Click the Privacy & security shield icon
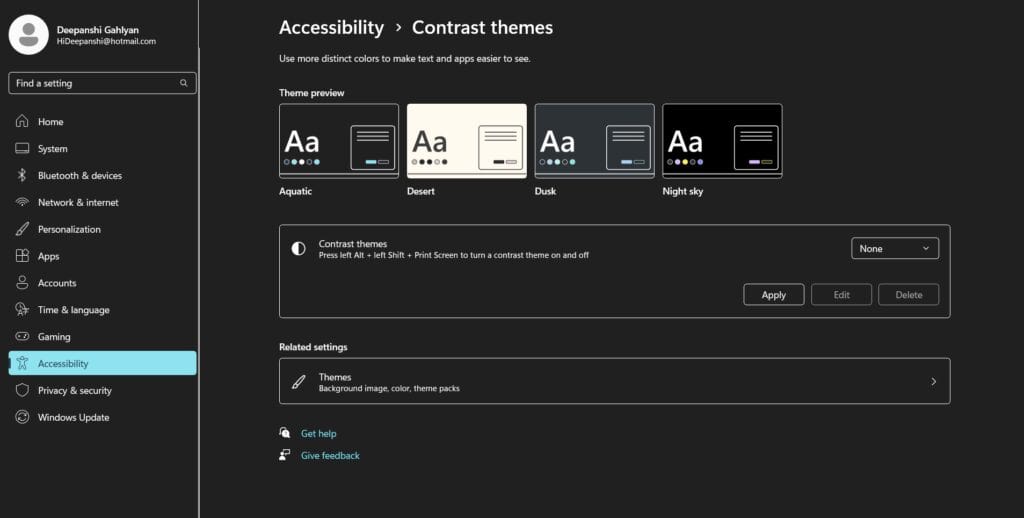Screen dimensions: 1024x518 [22, 391]
